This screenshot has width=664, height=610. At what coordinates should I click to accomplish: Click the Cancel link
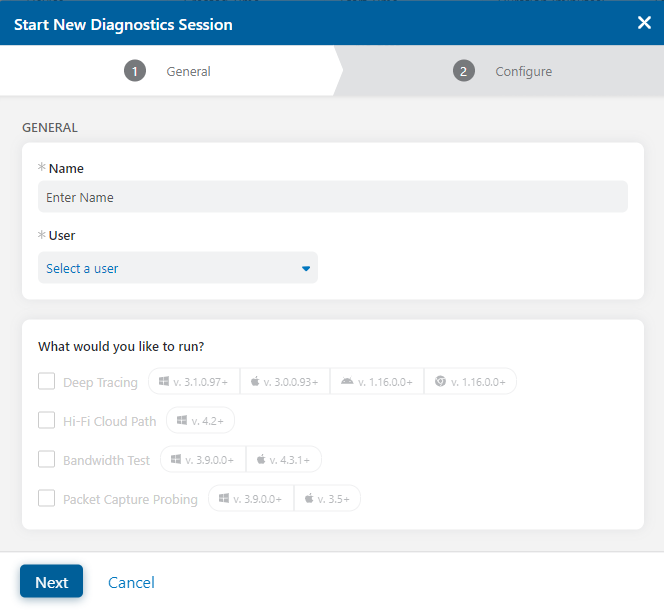click(131, 582)
